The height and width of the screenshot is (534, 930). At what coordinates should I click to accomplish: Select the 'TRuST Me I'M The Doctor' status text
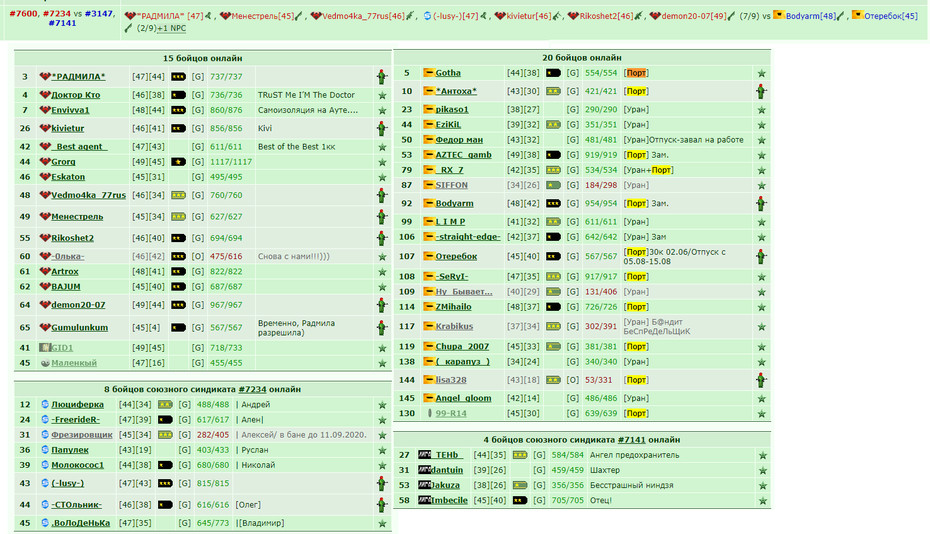tap(306, 95)
